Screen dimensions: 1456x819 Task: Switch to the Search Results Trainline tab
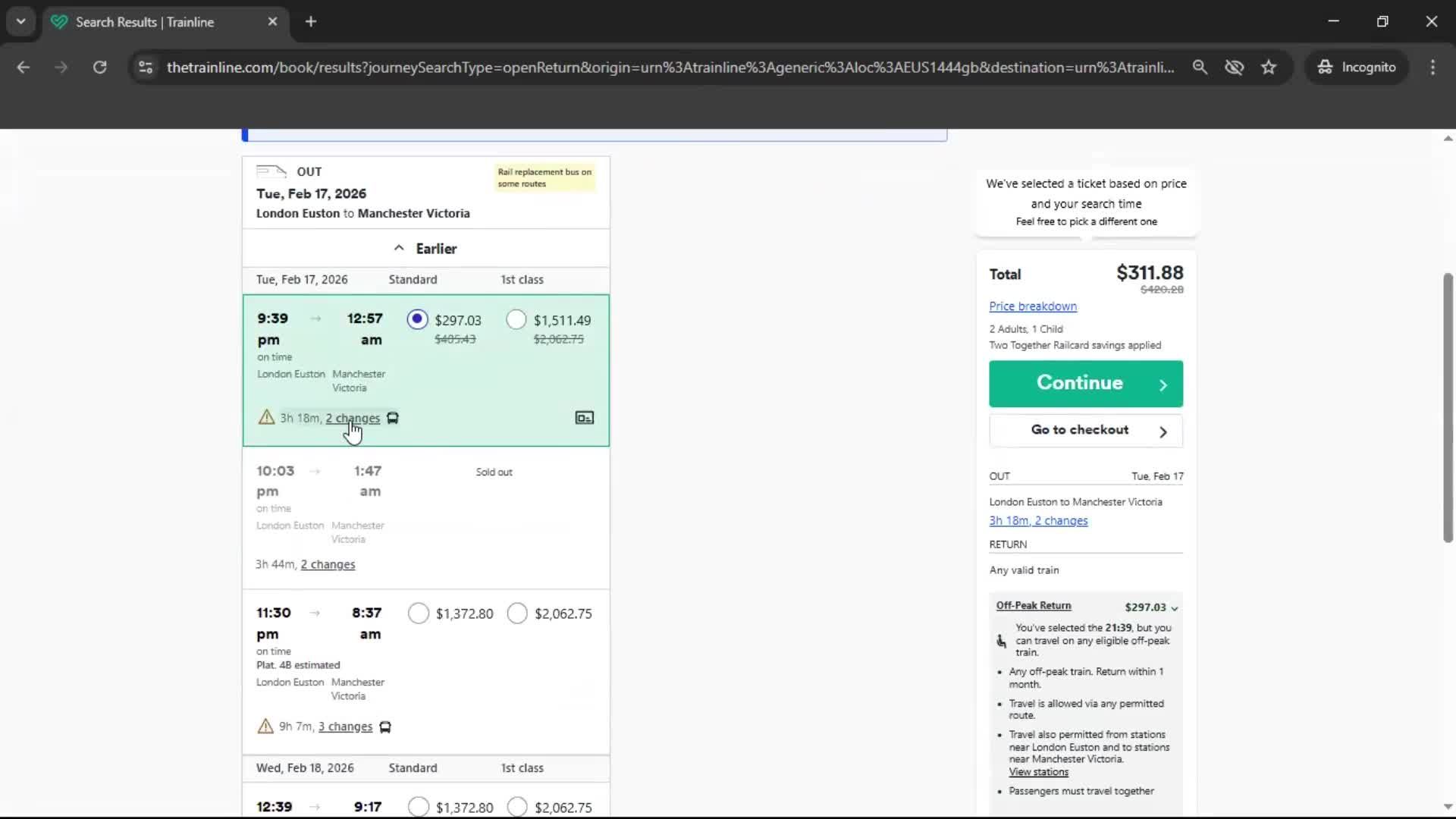pyautogui.click(x=144, y=22)
